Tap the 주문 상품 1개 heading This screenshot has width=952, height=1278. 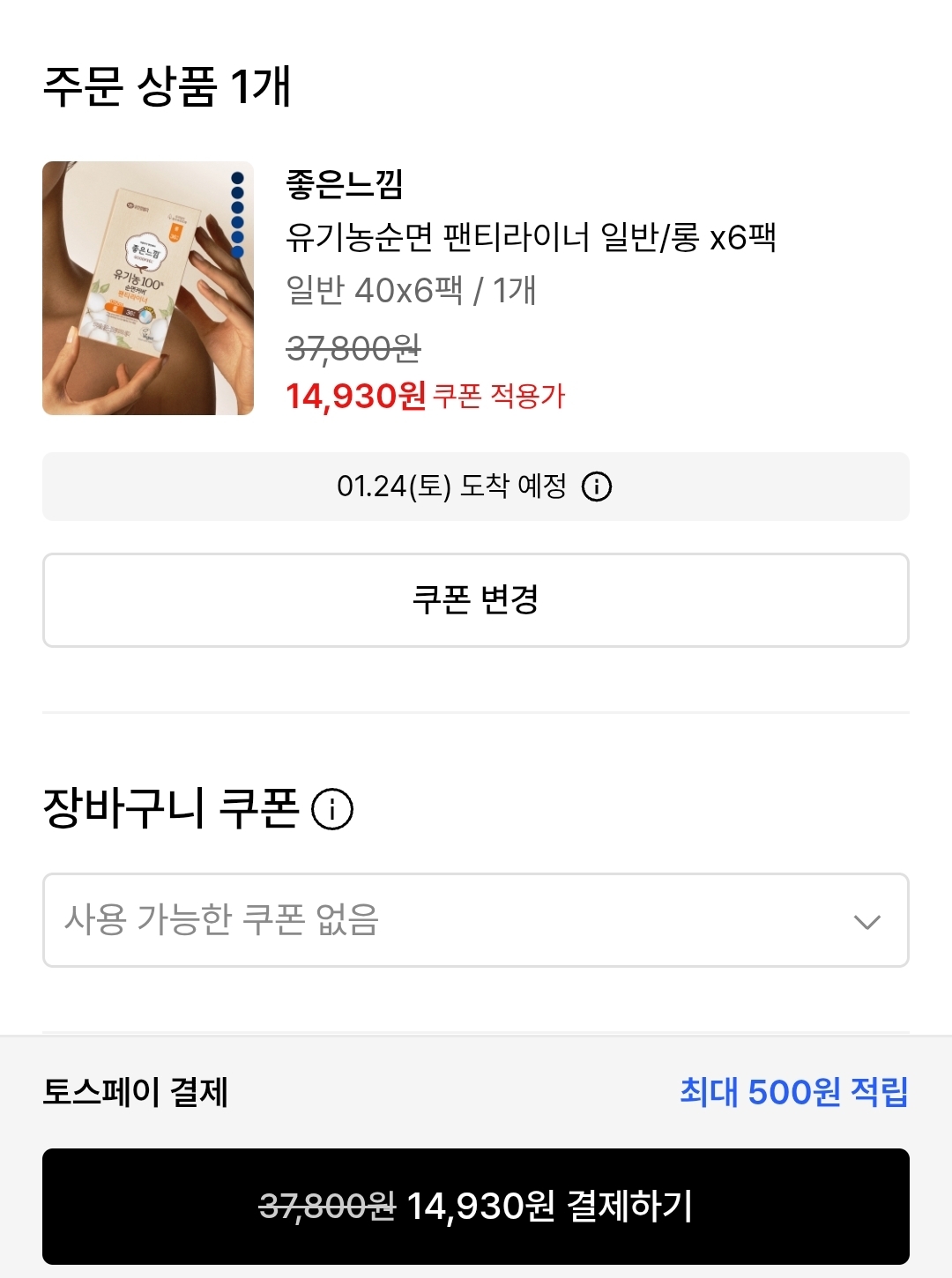167,86
